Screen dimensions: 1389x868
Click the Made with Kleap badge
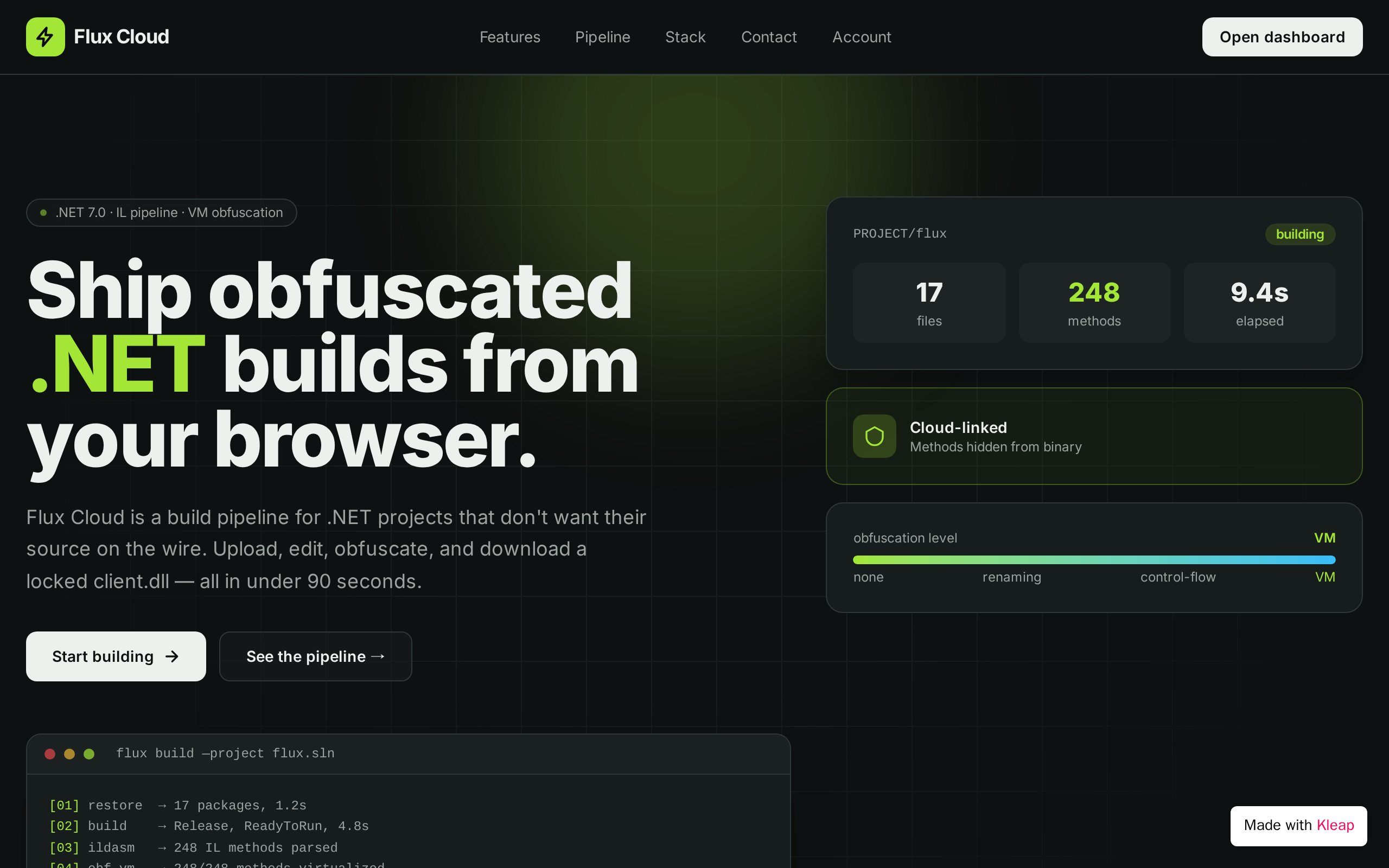point(1298,826)
